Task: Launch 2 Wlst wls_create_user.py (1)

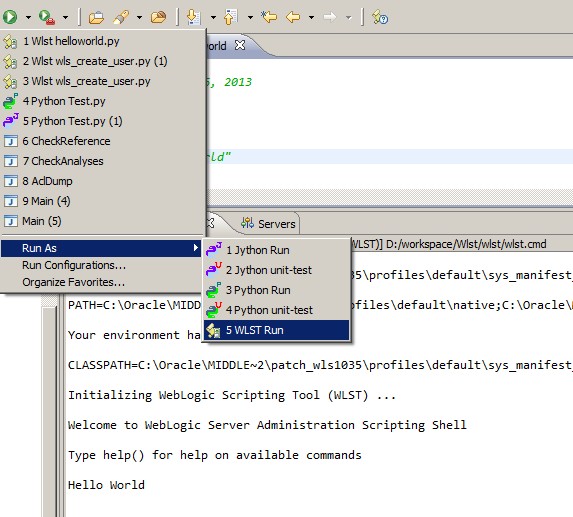Action: [x=102, y=61]
